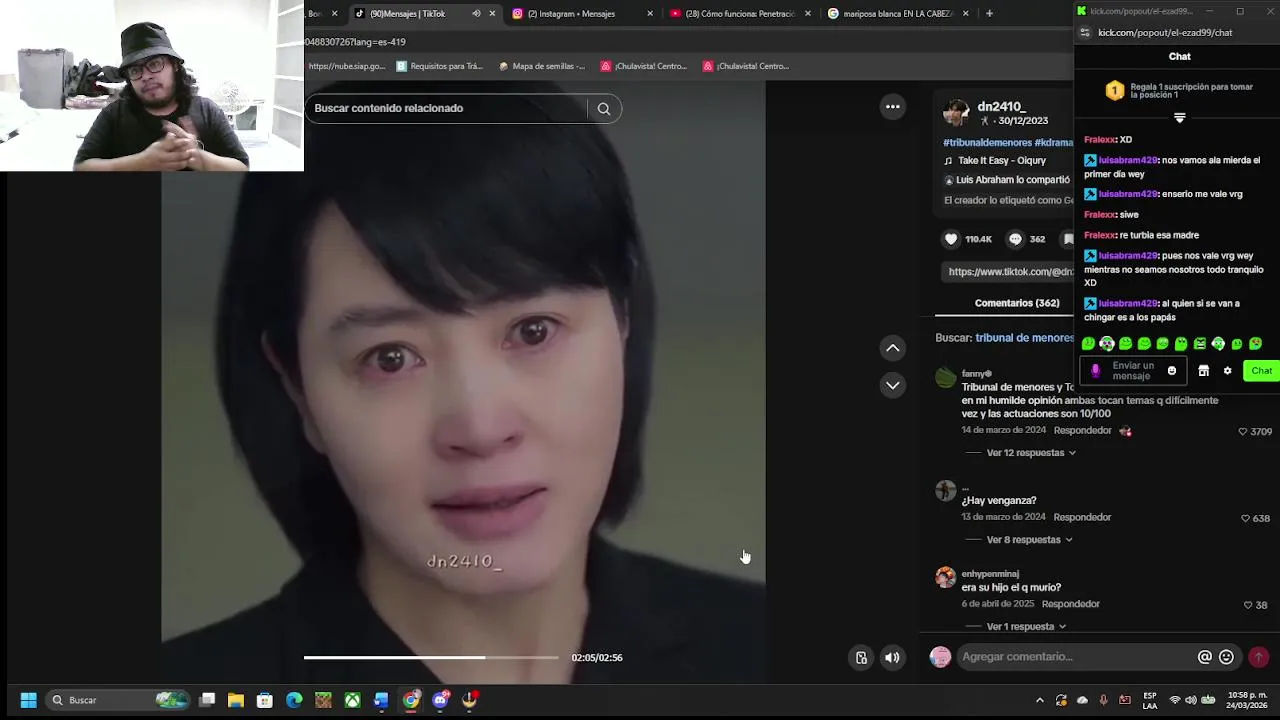The height and width of the screenshot is (720, 1280).
Task: Mute the TikTok tab audio icon
Action: [x=476, y=14]
